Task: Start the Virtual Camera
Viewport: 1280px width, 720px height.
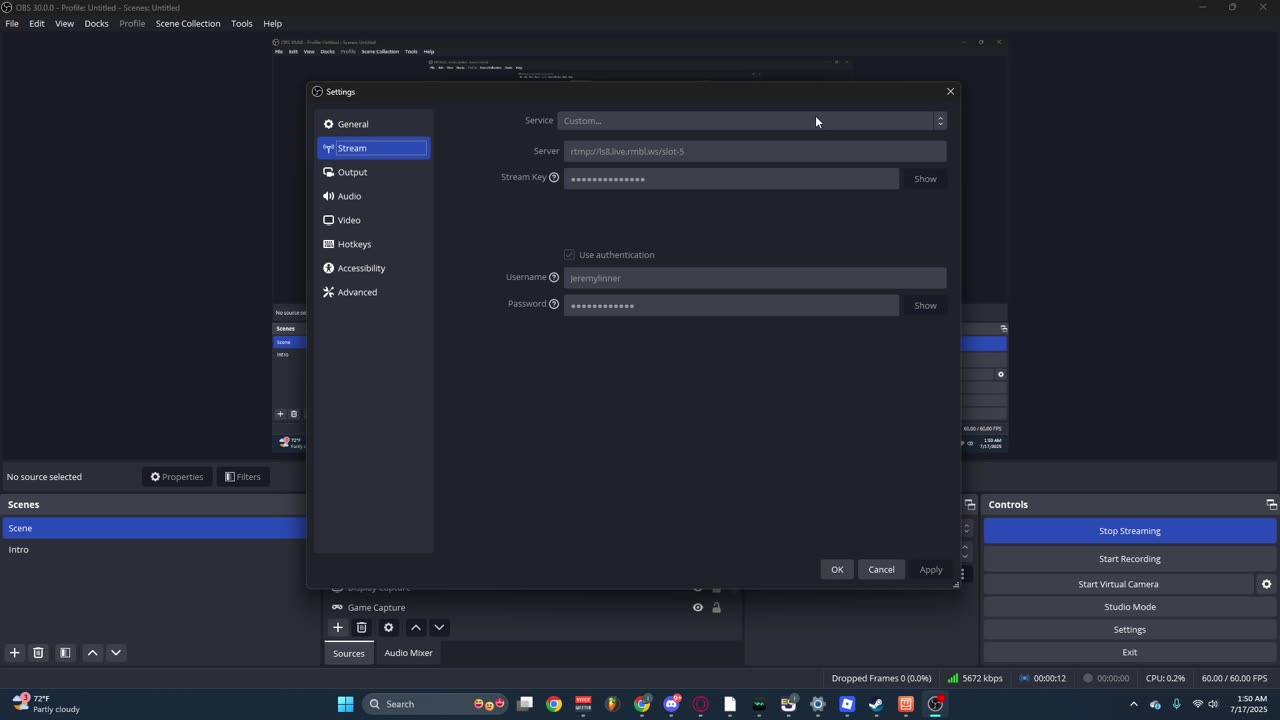Action: pyautogui.click(x=1118, y=584)
